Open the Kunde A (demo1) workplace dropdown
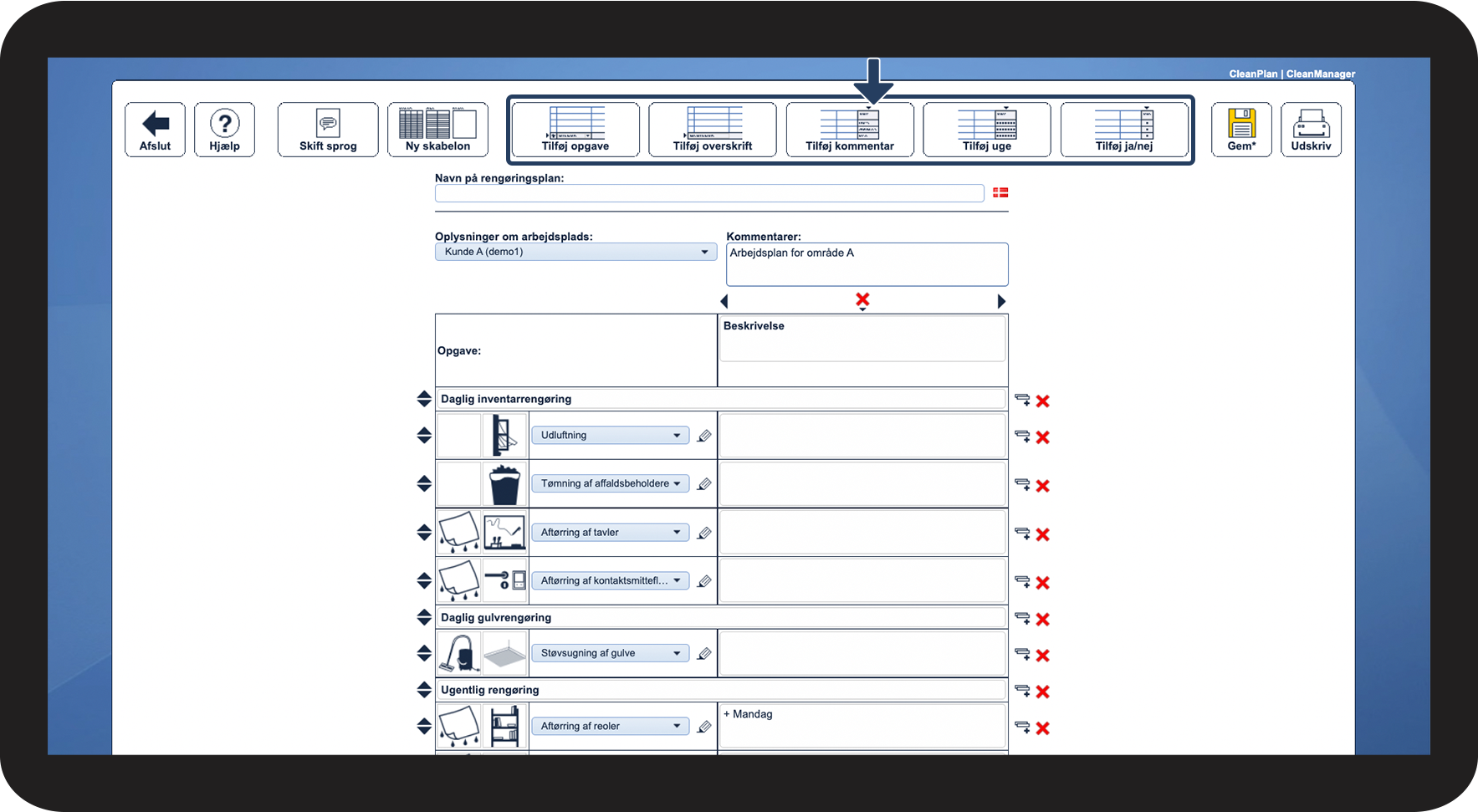This screenshot has width=1478, height=812. point(575,252)
